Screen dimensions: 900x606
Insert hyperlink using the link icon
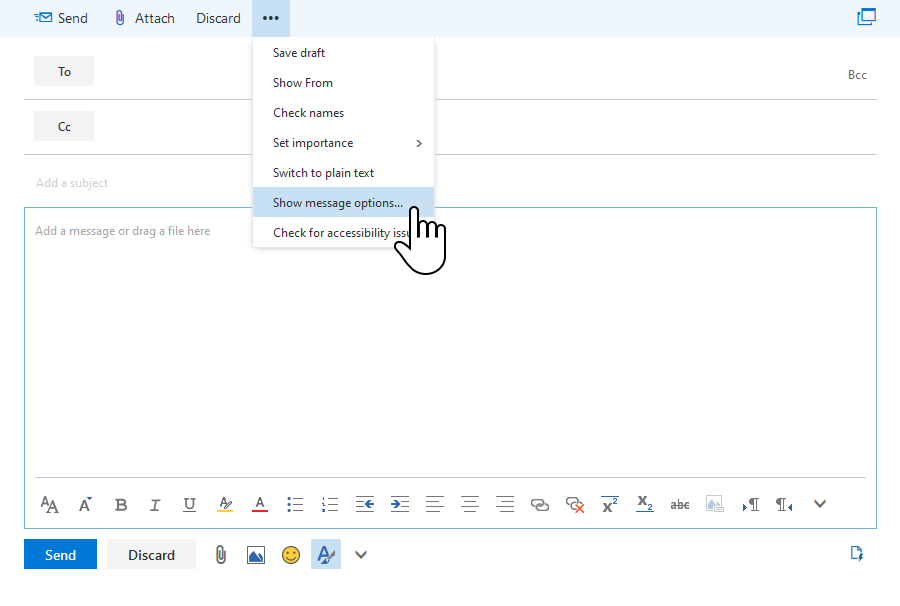[539, 505]
